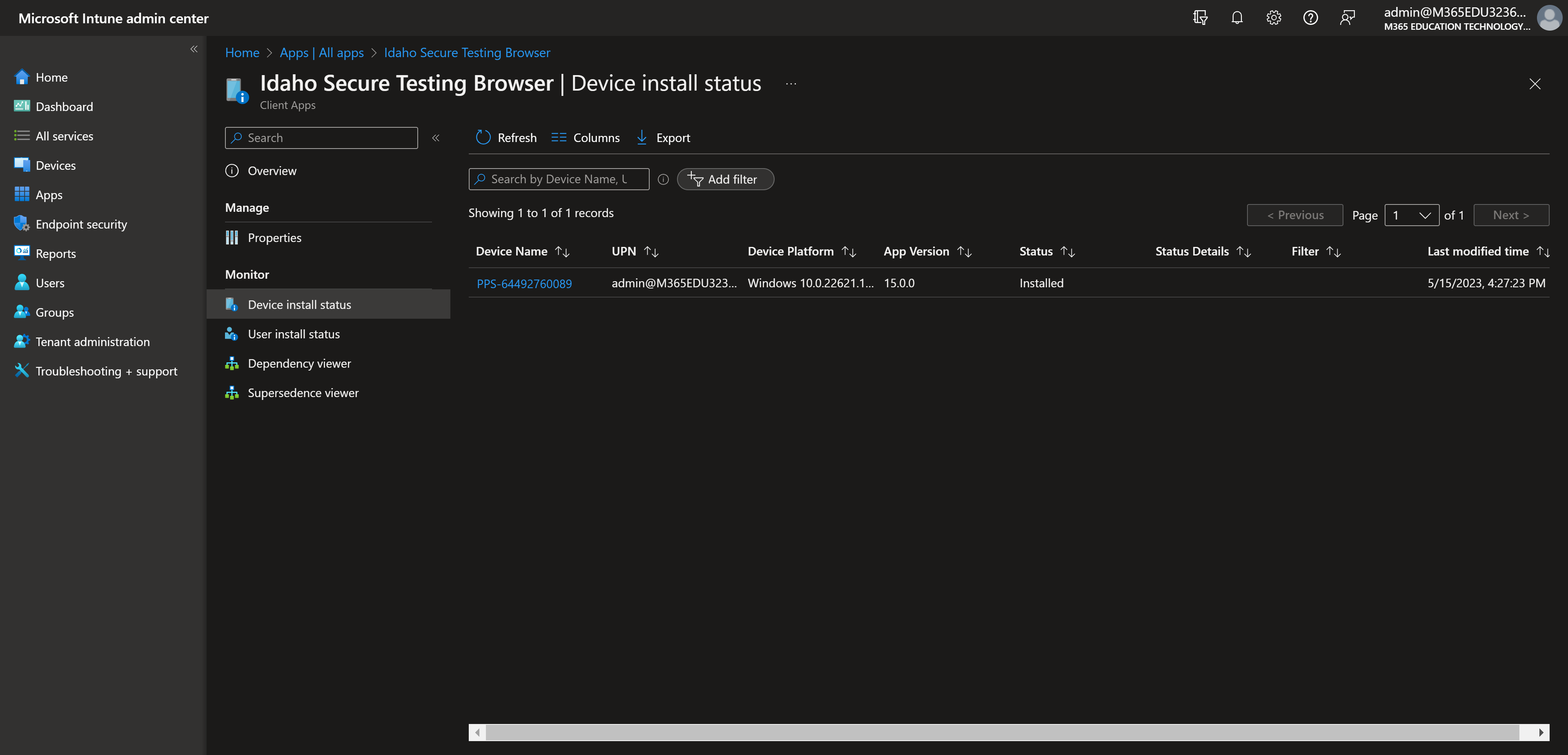The image size is (1568, 755).
Task: Close the Device install status blade
Action: [x=1535, y=84]
